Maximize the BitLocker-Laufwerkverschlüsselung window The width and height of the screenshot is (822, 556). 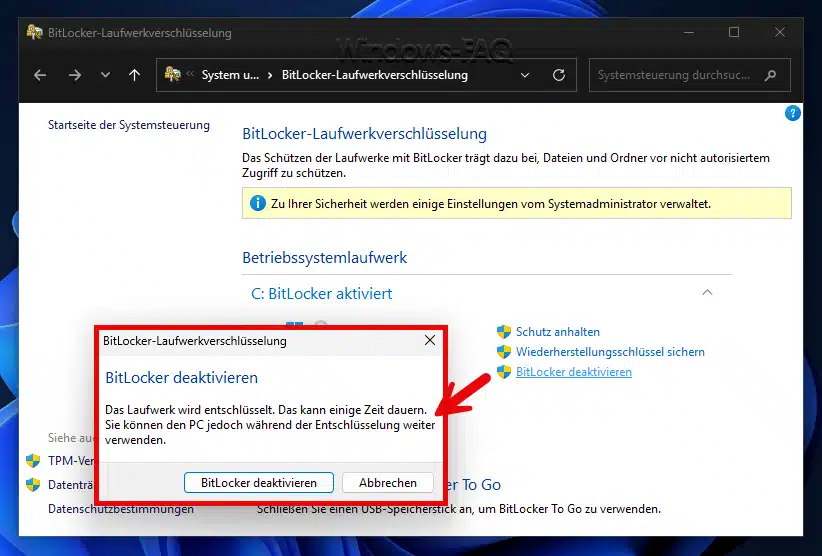(x=734, y=32)
